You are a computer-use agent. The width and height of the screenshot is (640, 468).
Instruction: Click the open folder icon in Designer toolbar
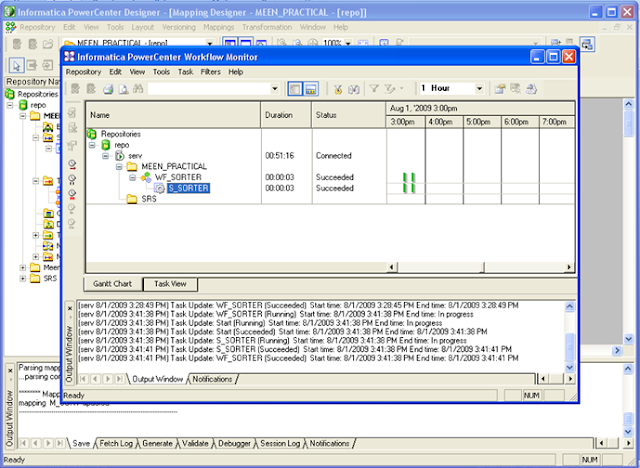[x=48, y=44]
